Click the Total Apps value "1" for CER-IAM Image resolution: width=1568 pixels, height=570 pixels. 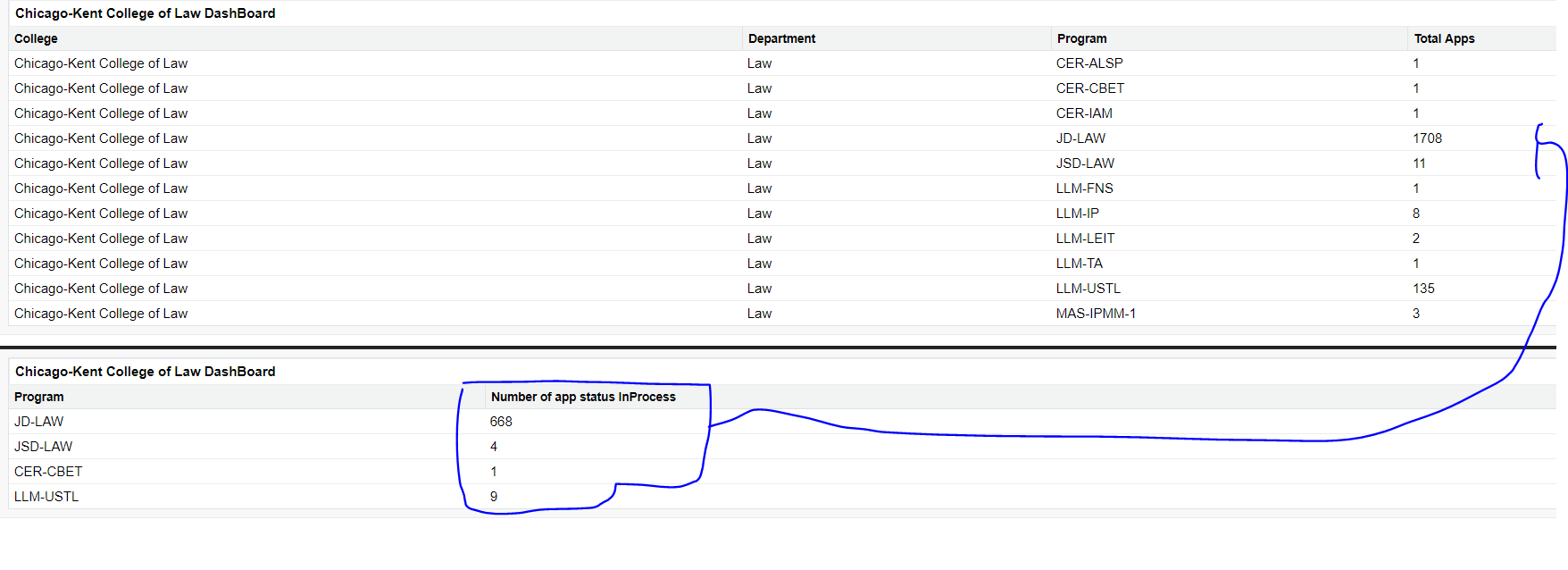[x=1416, y=113]
